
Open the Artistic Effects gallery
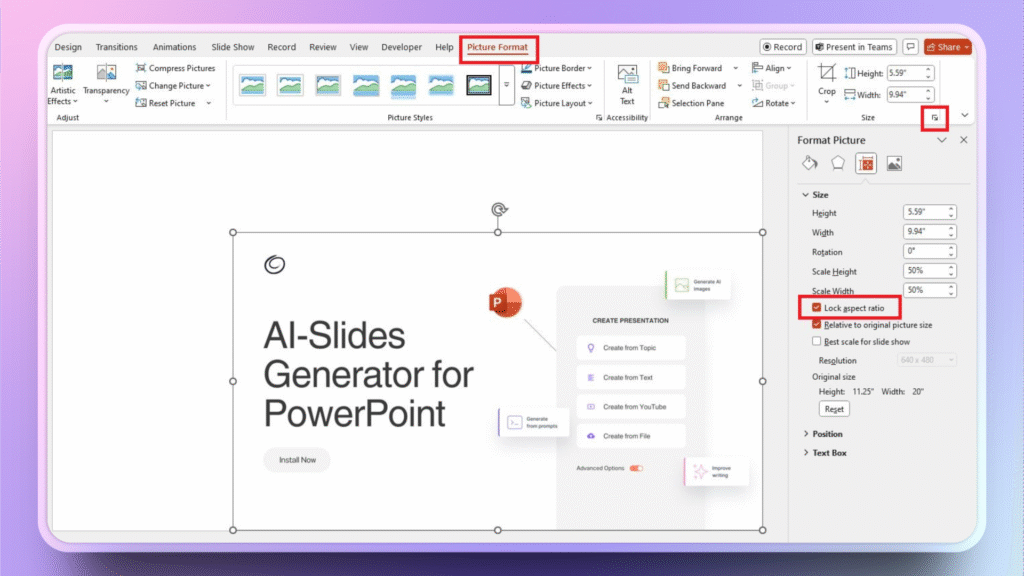click(62, 84)
